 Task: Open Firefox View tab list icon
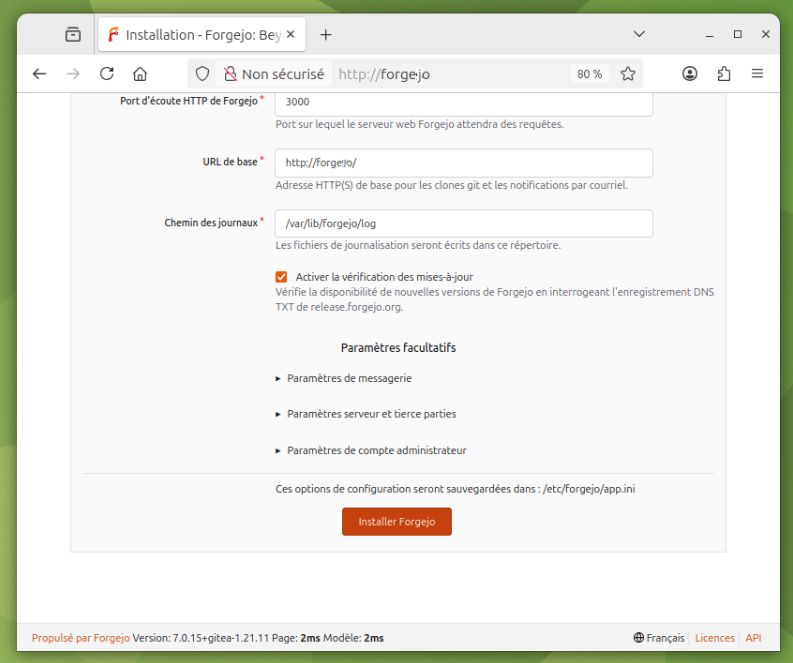pos(73,34)
